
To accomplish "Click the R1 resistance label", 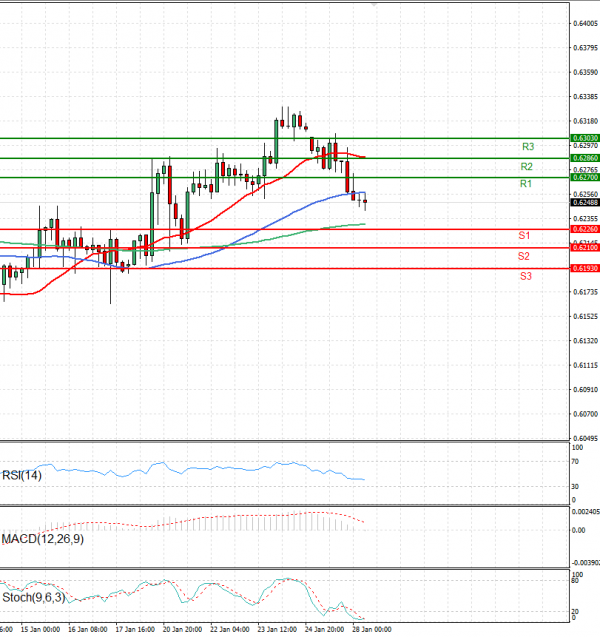I will (526, 184).
